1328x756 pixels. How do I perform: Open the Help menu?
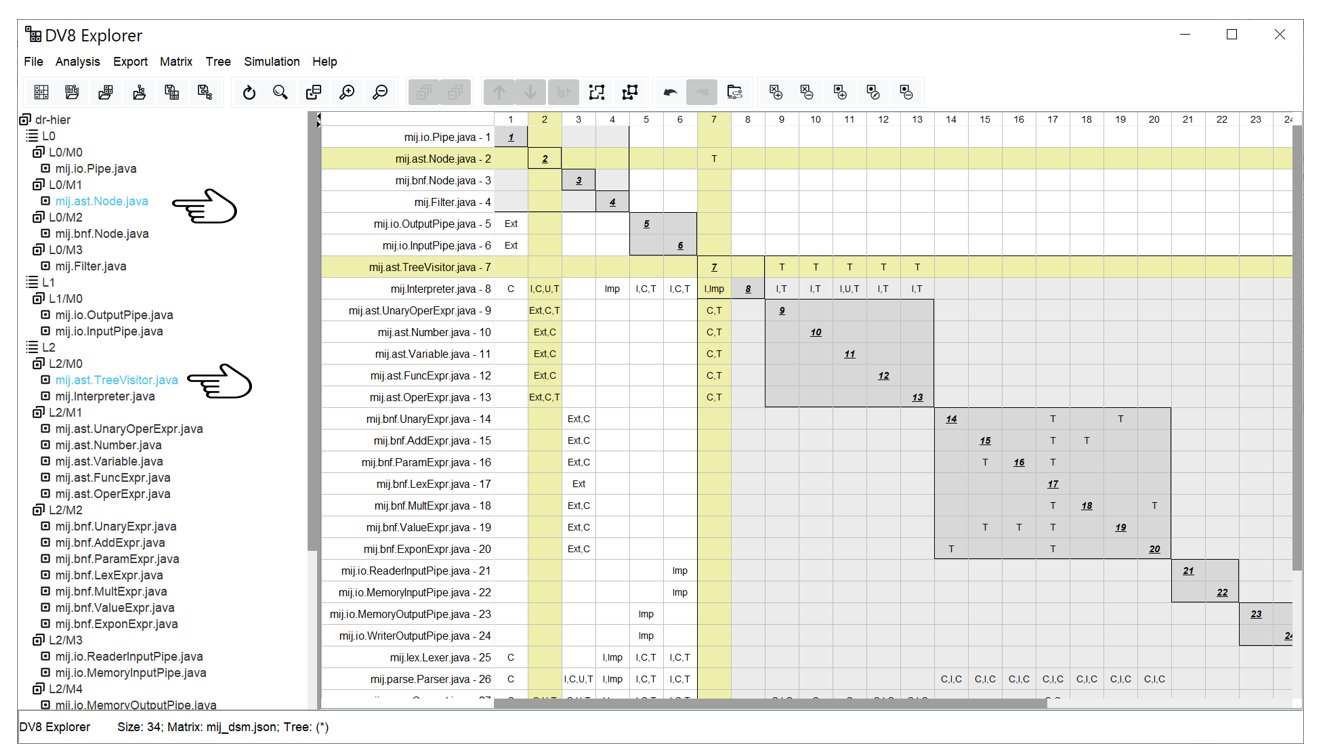pos(324,61)
